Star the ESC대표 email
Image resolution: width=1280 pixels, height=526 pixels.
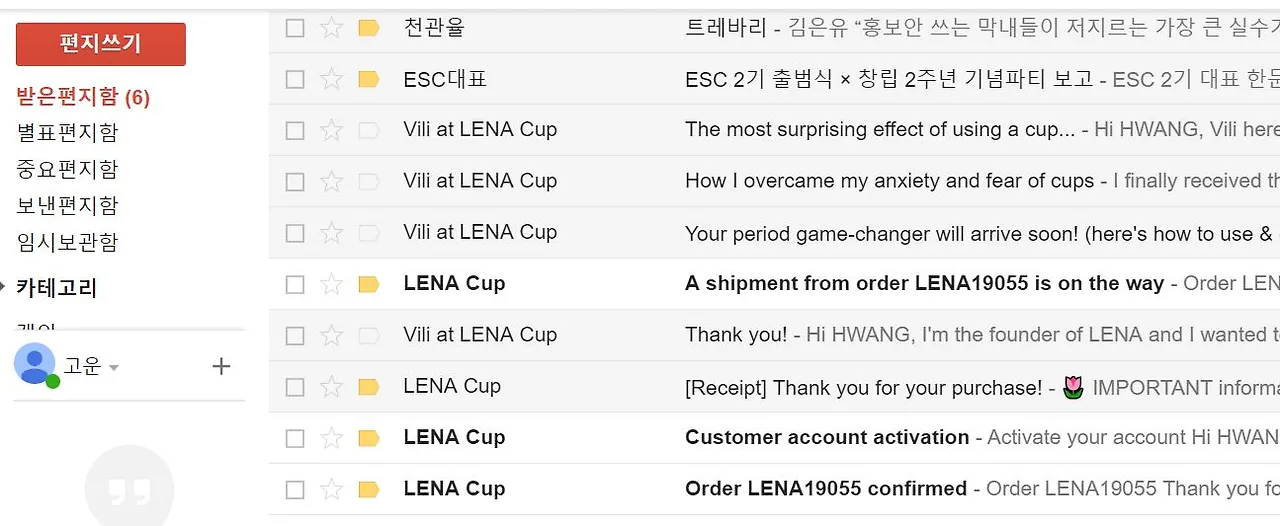331,79
